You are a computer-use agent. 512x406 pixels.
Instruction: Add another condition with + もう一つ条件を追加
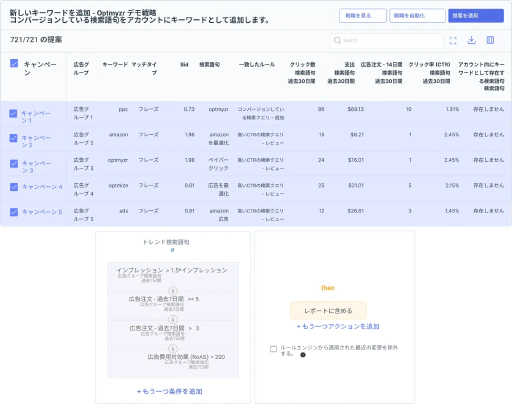170,391
